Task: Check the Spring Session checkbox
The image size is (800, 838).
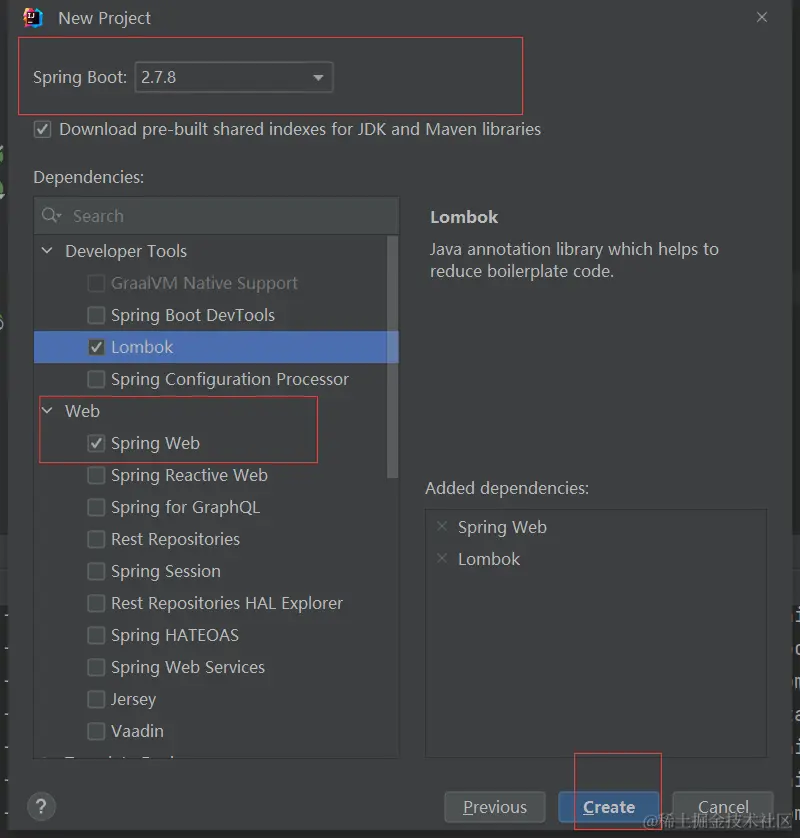Action: click(96, 571)
